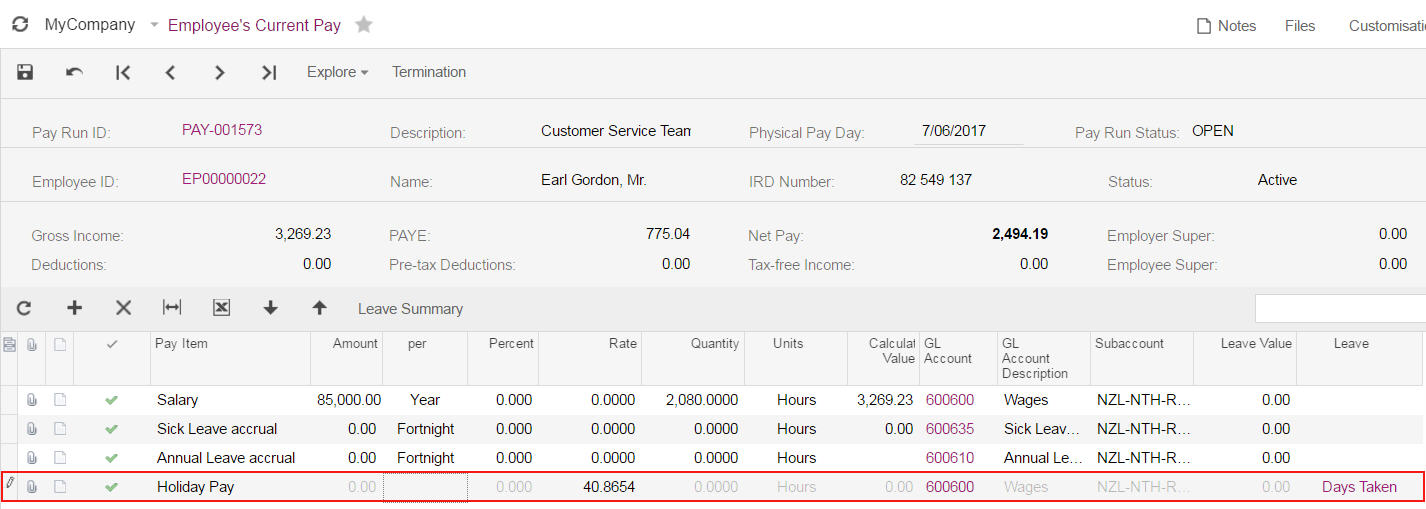Viewport: 1426px width, 509px height.
Task: Fit grid columns to width icon
Action: pyautogui.click(x=172, y=308)
